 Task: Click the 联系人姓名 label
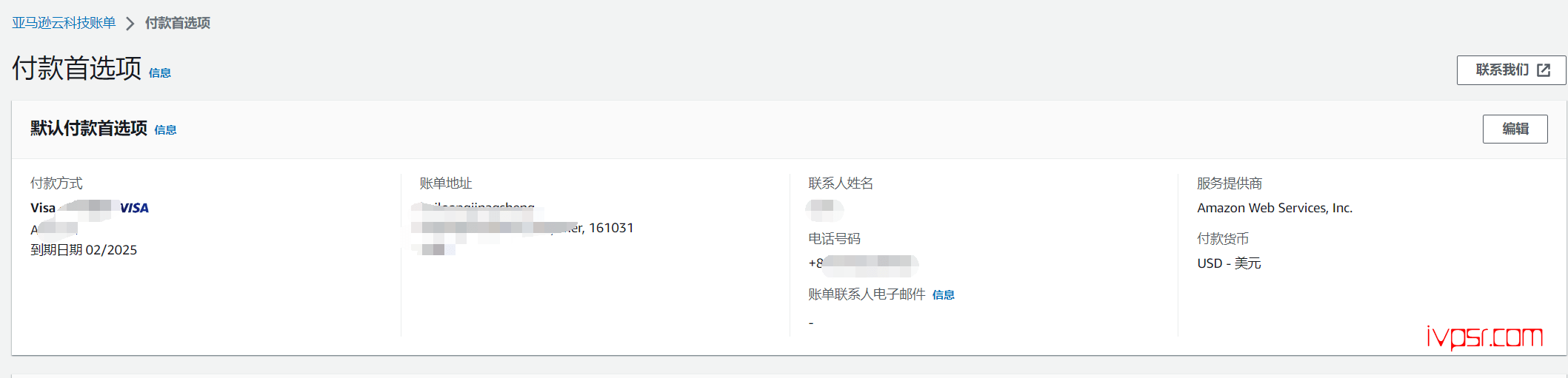click(841, 183)
